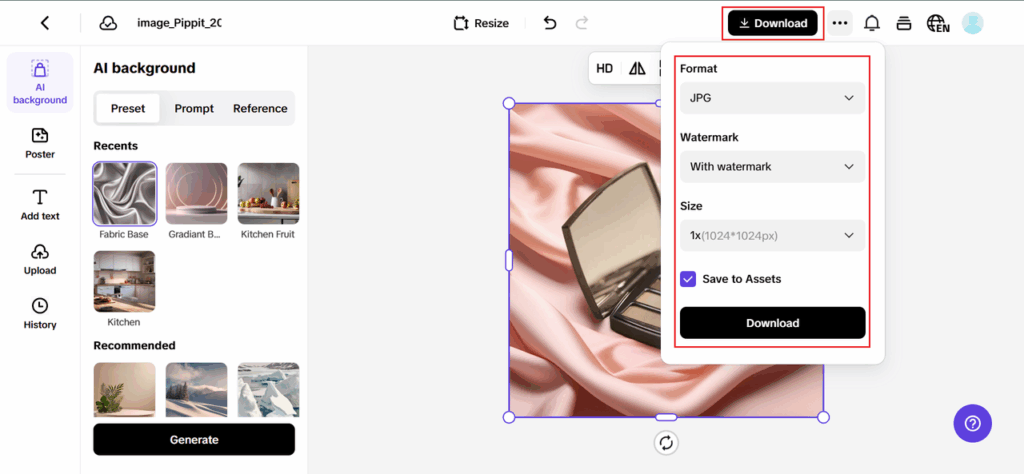Click the back arrow icon
The width and height of the screenshot is (1024, 474).
click(45, 23)
